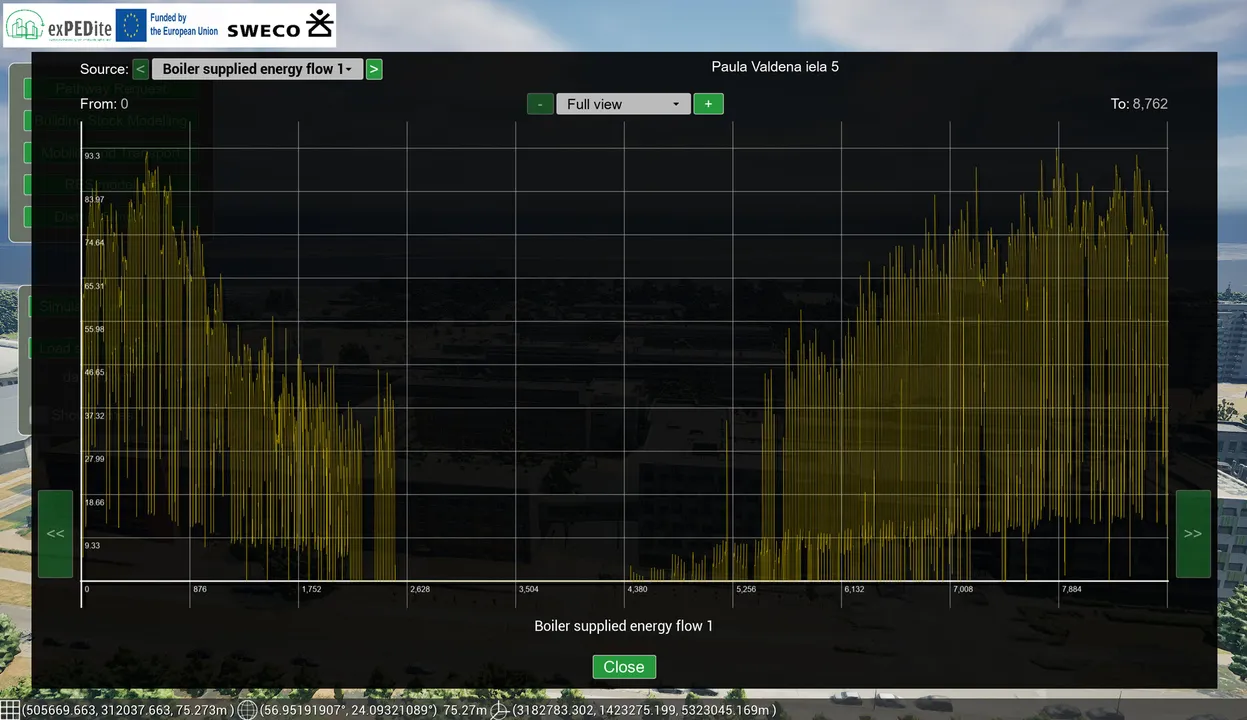The image size is (1247, 720).
Task: Click the 55.98 y-axis label
Action: point(94,329)
